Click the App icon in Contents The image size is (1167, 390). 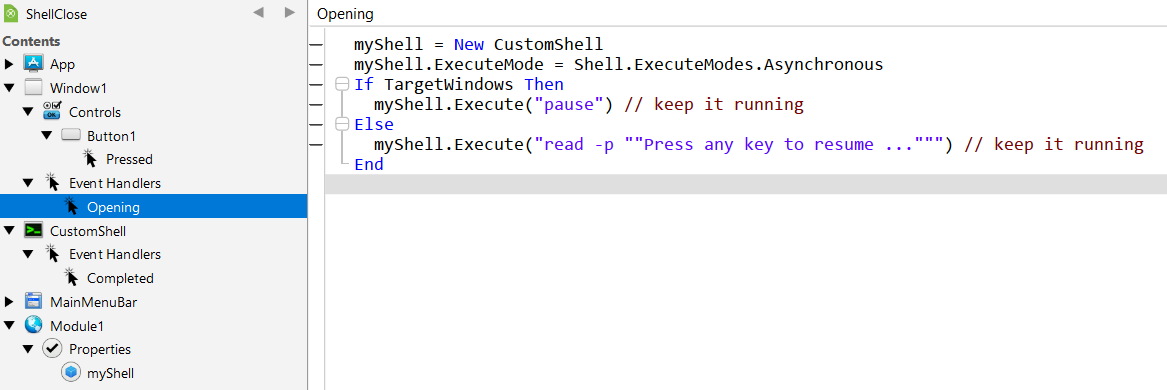pos(34,64)
